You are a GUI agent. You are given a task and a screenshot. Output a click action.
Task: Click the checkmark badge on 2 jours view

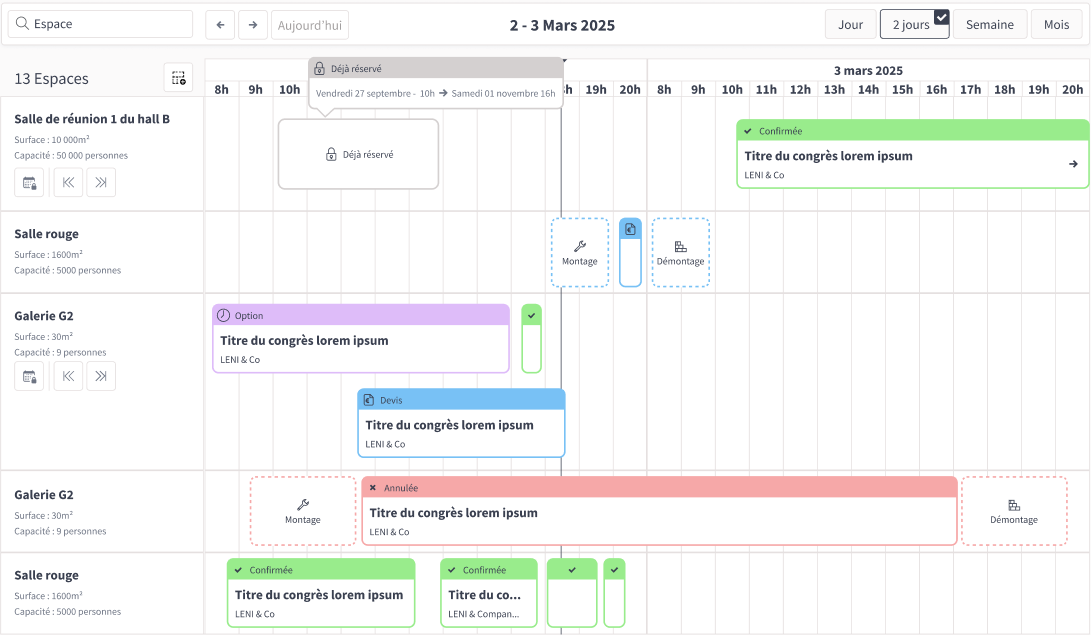941,16
